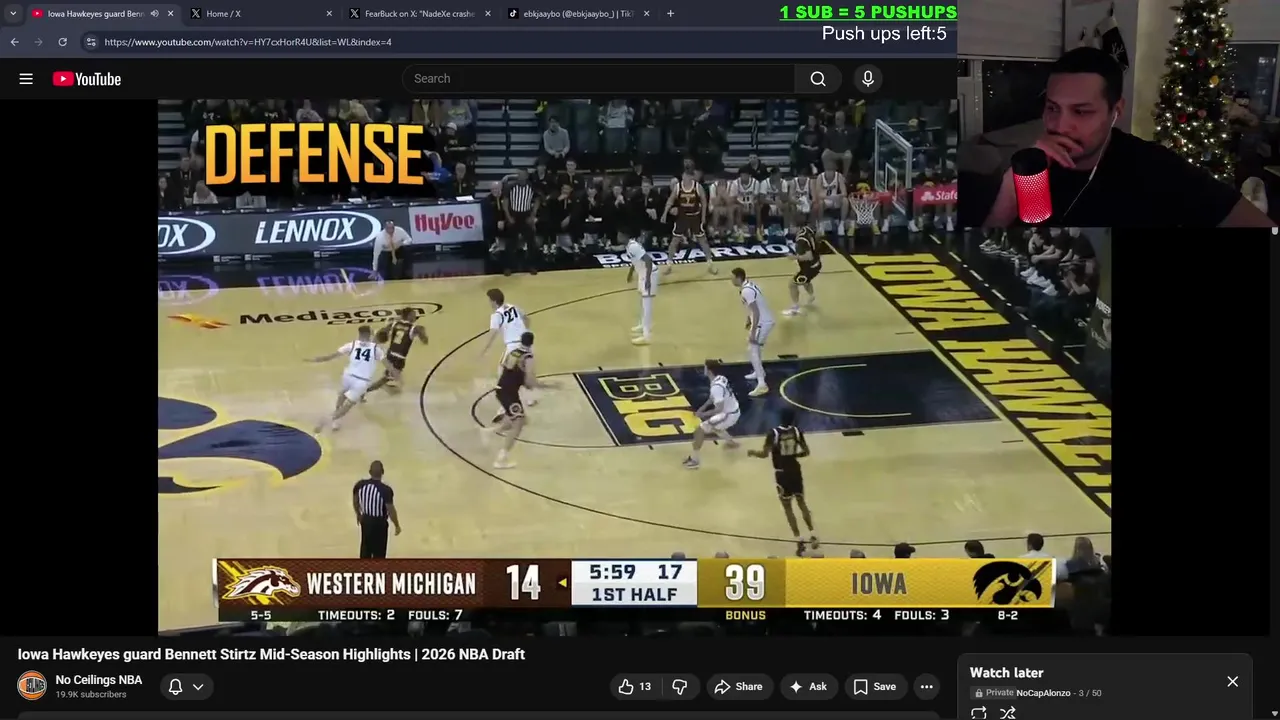Screen dimensions: 1280x720
Task: Open the three-dot more actions menu
Action: click(927, 687)
